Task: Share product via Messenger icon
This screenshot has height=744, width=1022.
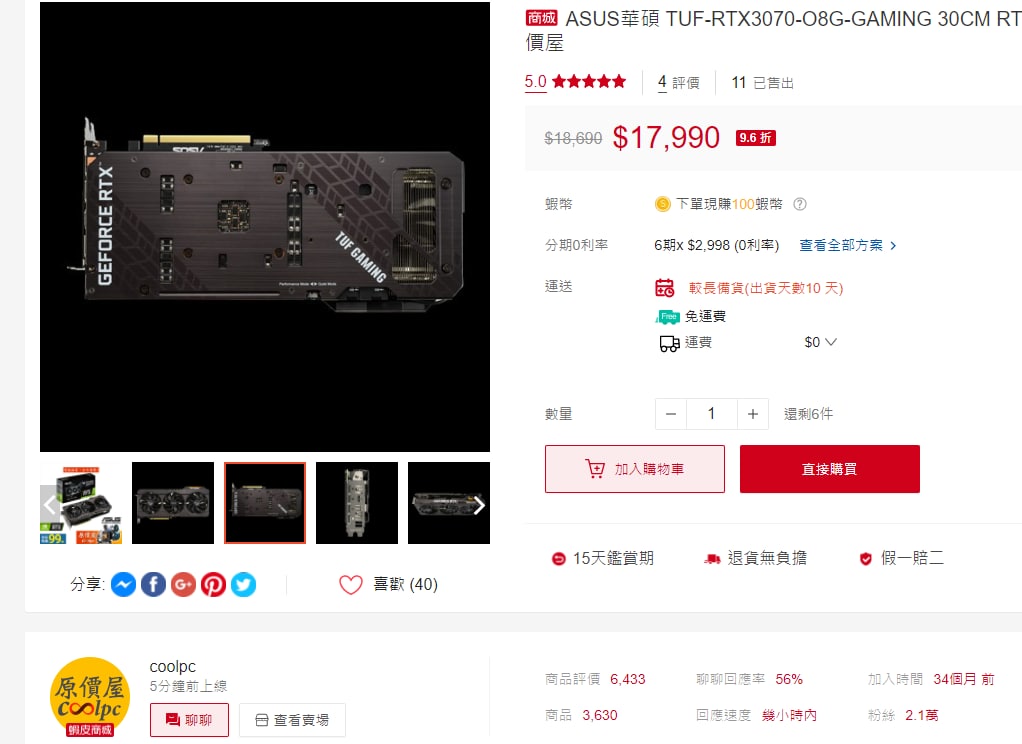Action: click(x=123, y=584)
